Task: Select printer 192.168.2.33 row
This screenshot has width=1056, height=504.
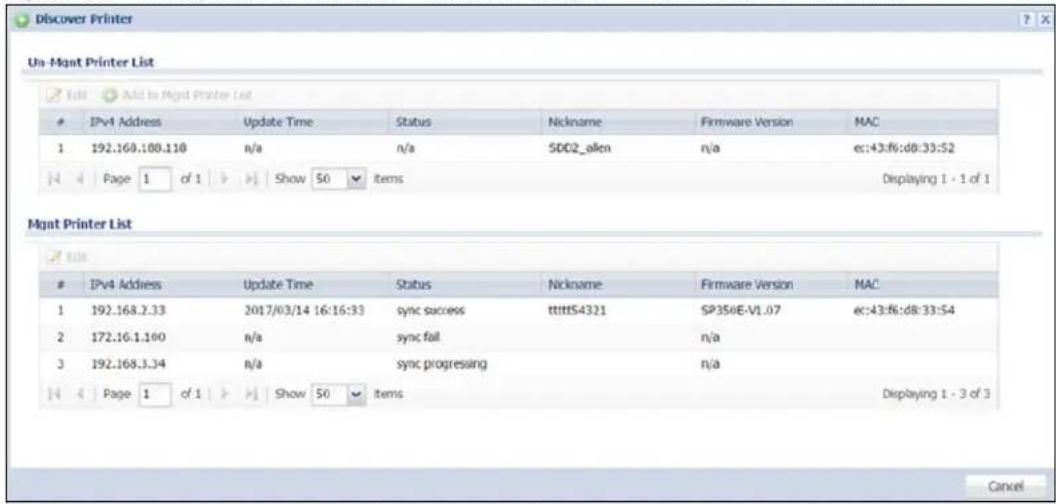Action: pyautogui.click(x=518, y=311)
